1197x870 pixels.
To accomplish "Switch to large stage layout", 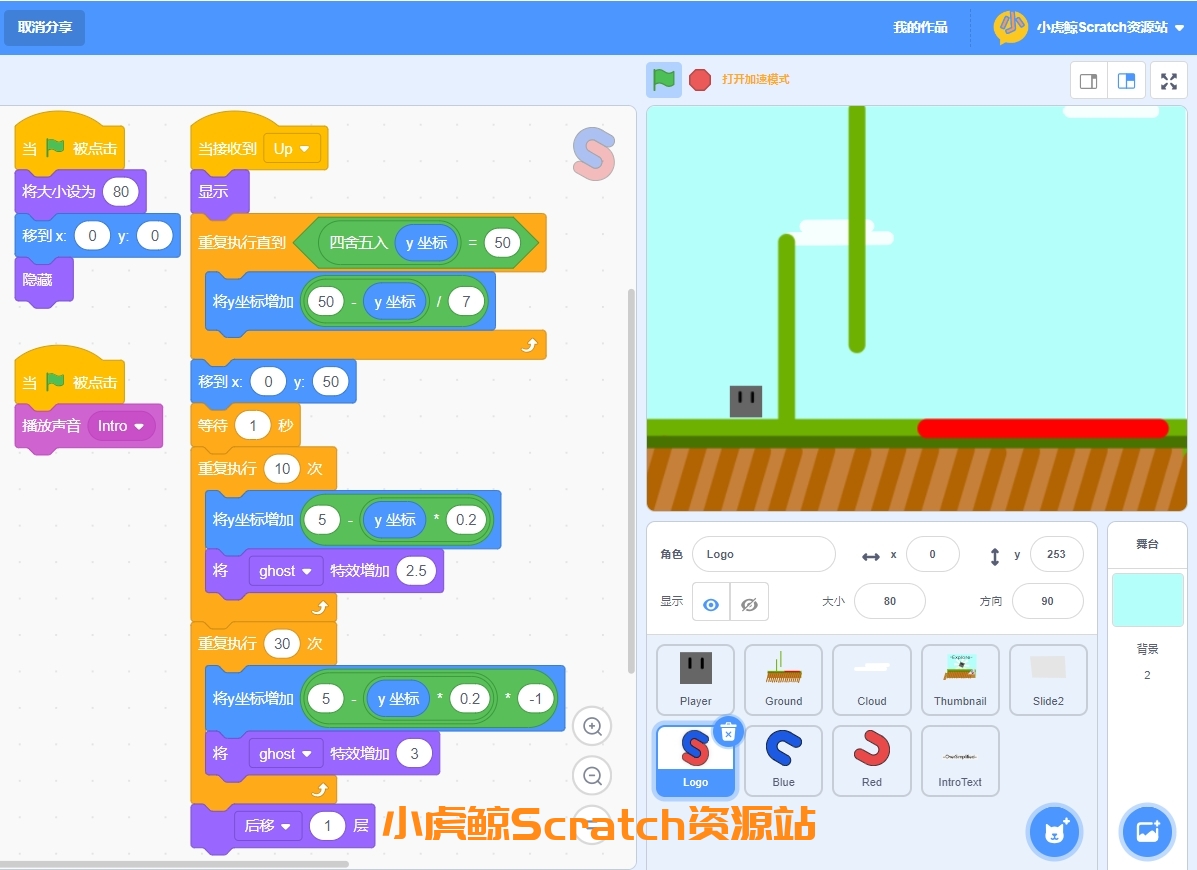I will [x=1126, y=81].
